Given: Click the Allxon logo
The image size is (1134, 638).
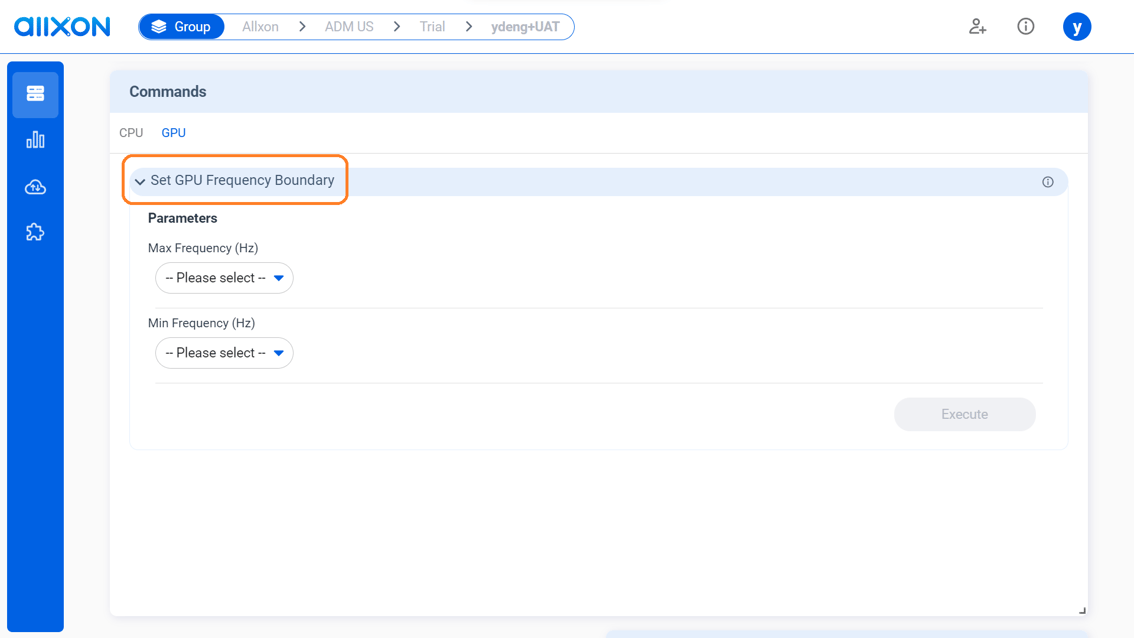Looking at the screenshot, I should click(61, 26).
